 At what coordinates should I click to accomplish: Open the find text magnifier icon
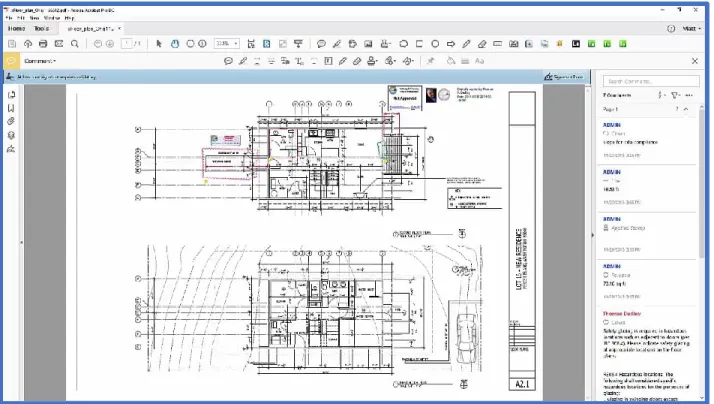point(75,44)
